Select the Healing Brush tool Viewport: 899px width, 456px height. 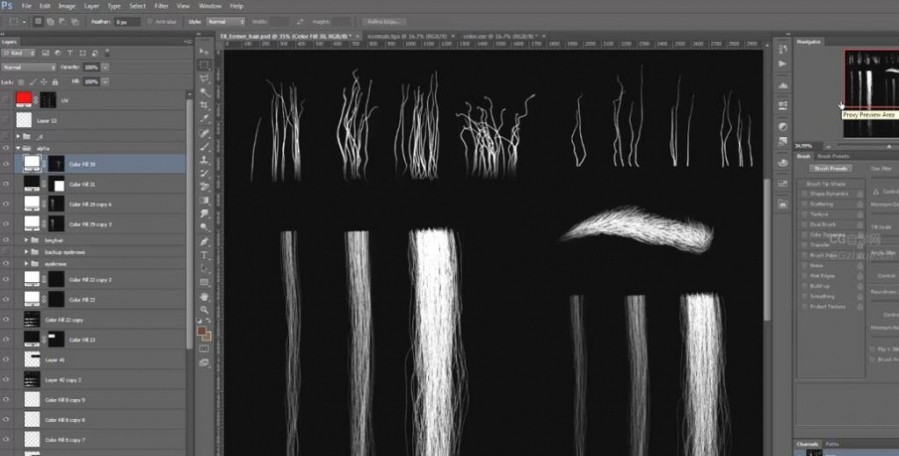(x=204, y=133)
